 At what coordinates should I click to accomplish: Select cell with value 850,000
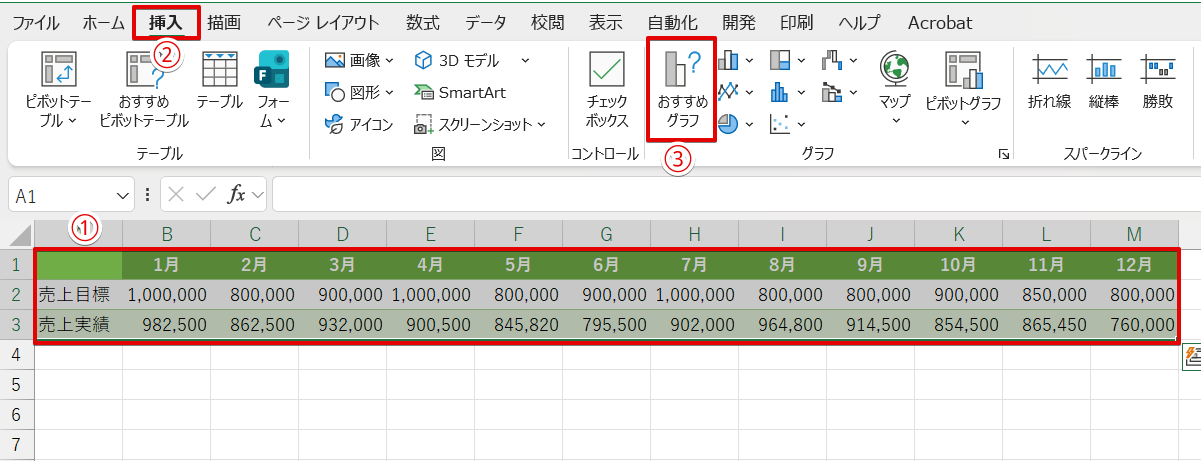(1046, 295)
